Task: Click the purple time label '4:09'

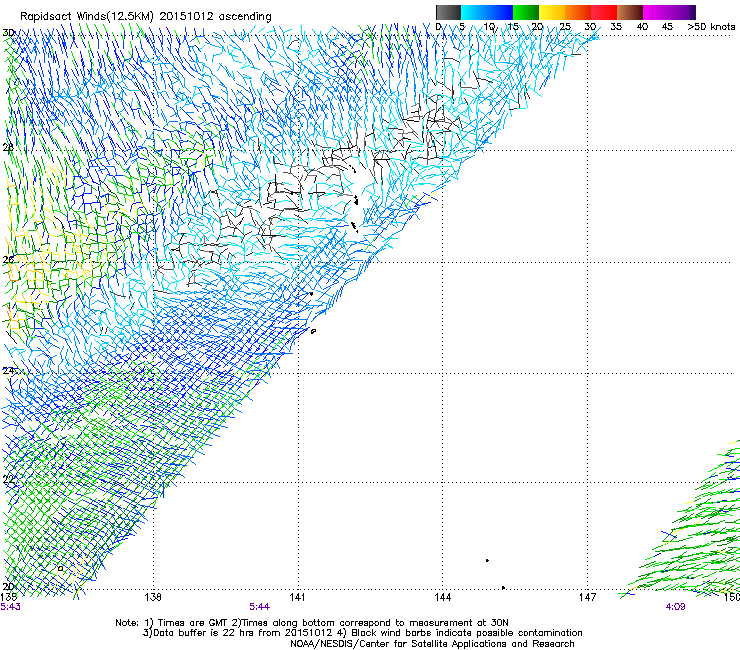Action: point(675,607)
